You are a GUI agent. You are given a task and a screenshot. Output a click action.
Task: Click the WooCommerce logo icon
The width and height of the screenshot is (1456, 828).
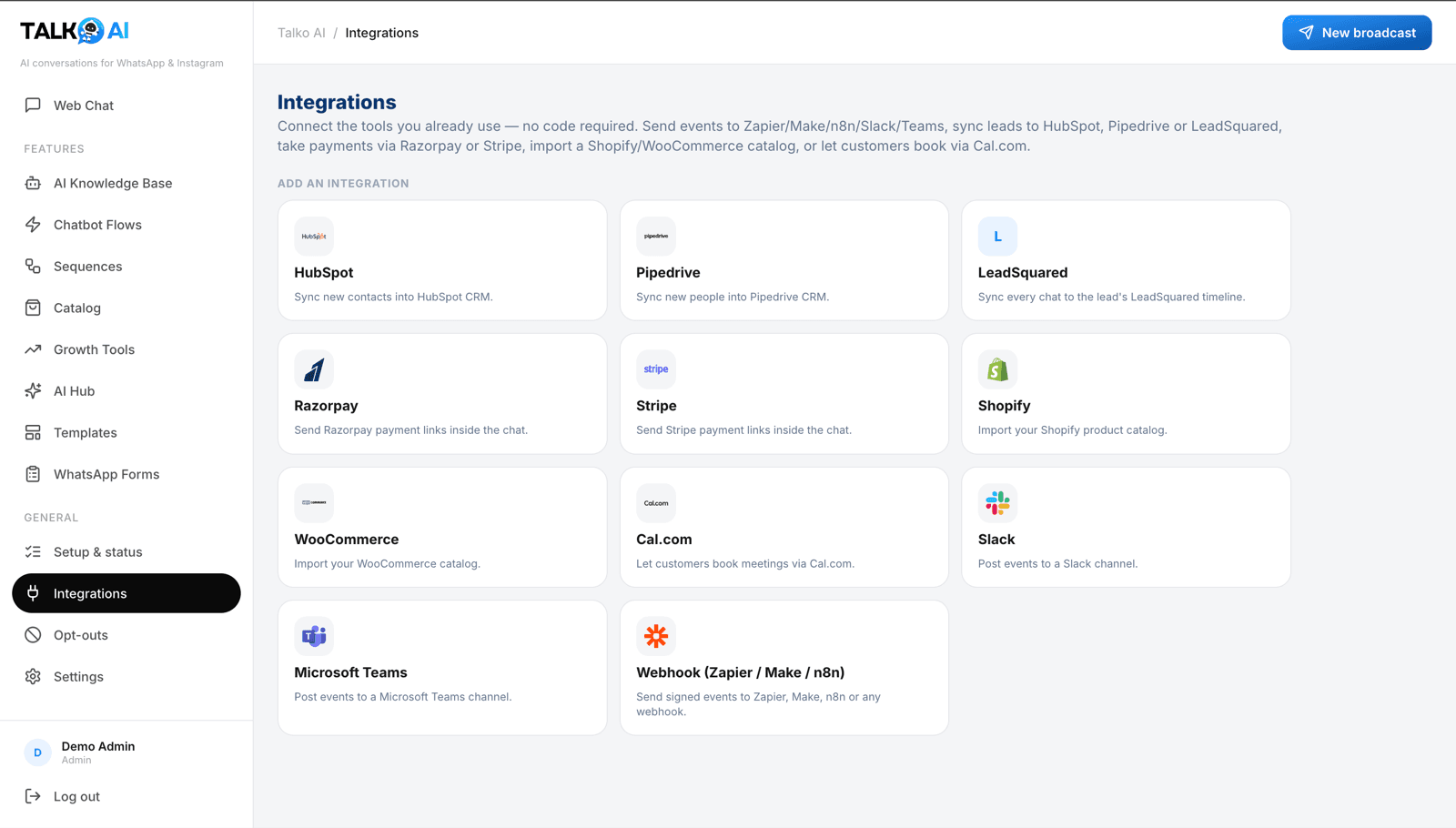coord(314,503)
